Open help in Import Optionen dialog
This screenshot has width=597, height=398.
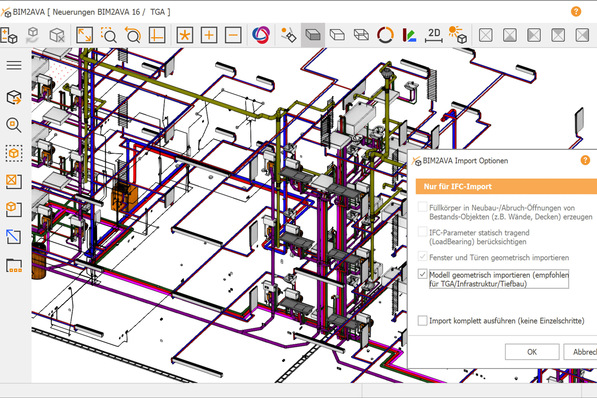(585, 160)
